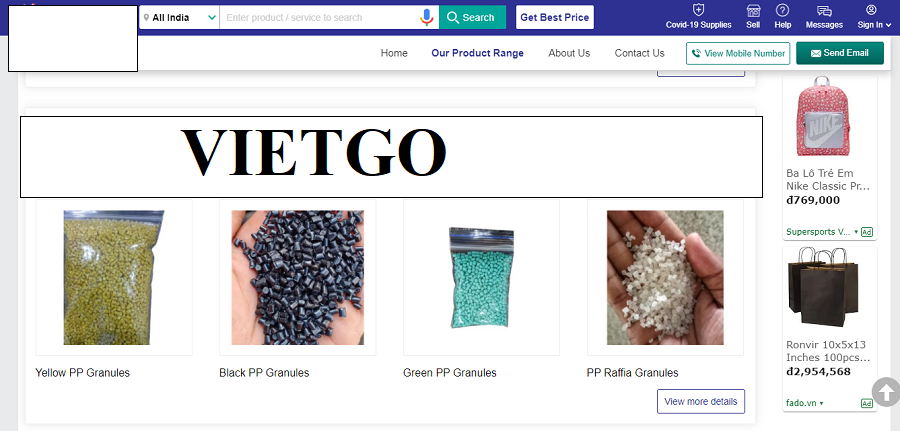Open the Contact Us tab
This screenshot has height=431, width=900.
coord(639,53)
